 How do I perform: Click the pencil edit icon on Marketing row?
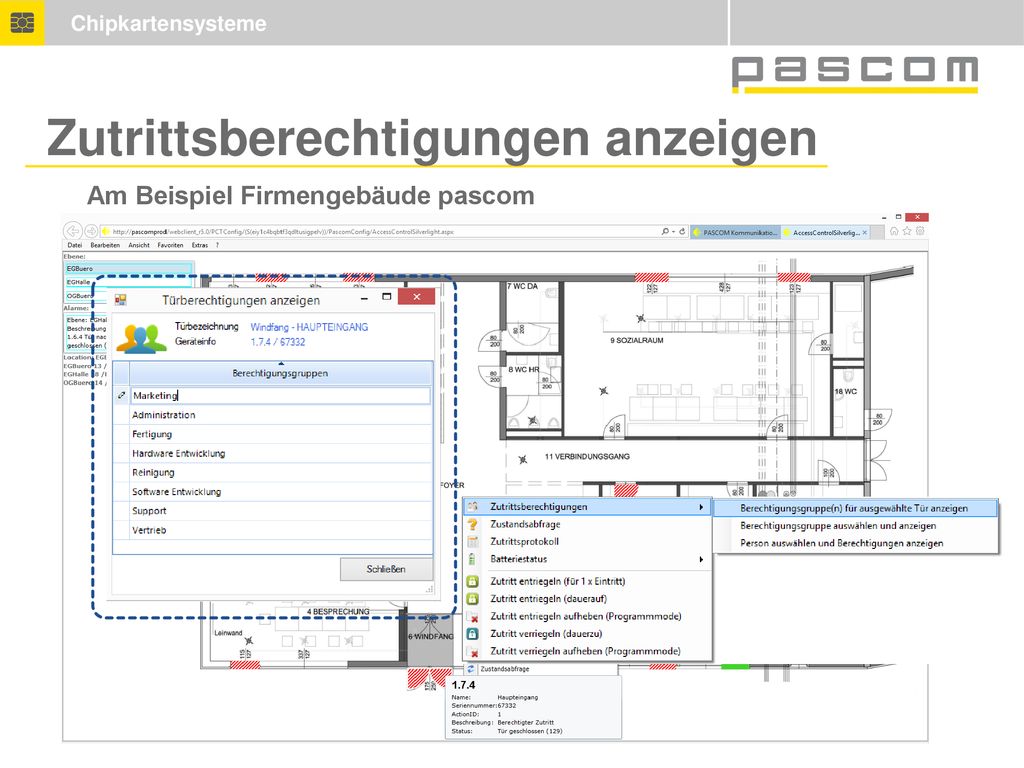121,395
